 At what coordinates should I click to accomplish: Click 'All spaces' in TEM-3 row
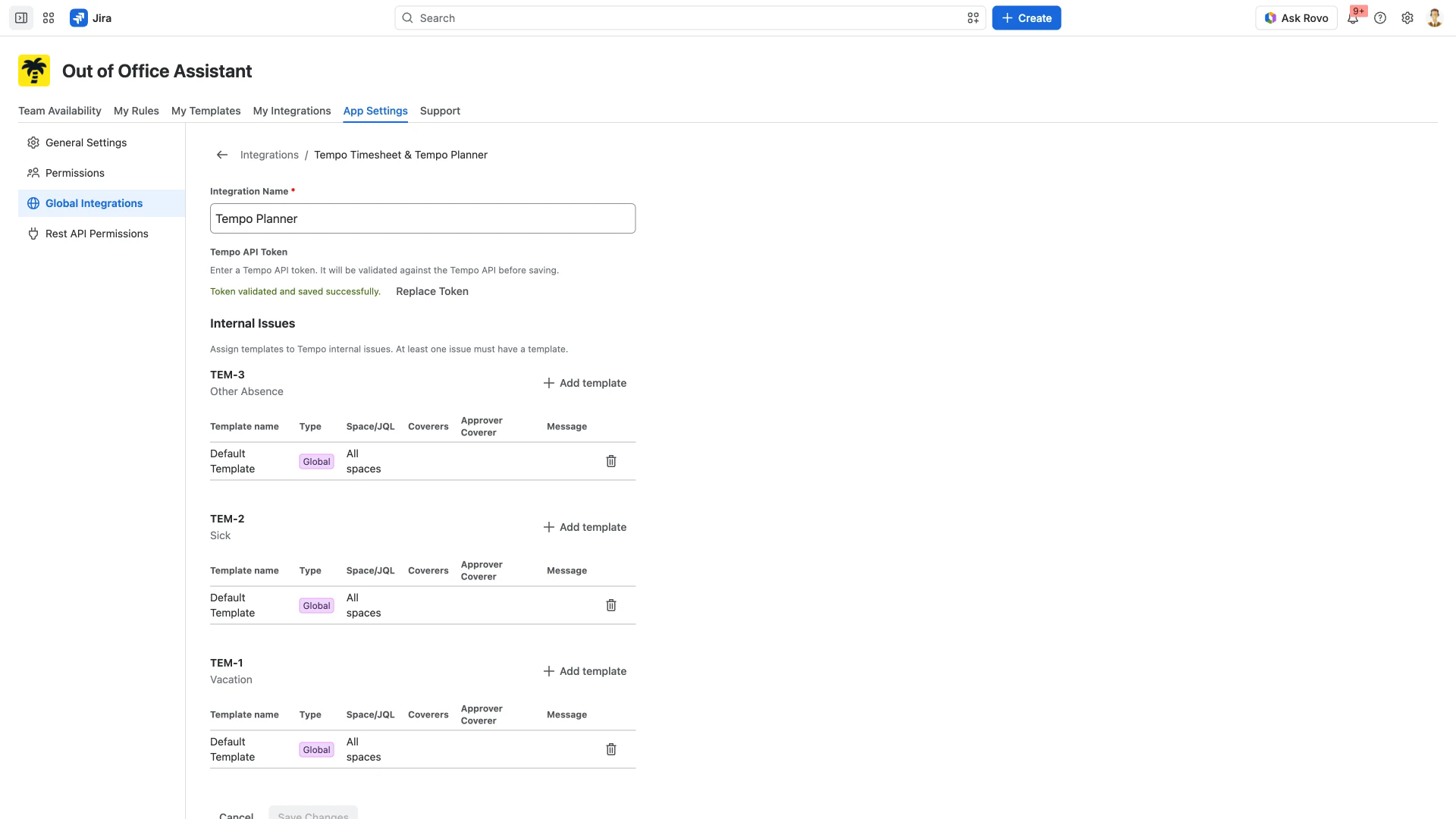(x=363, y=461)
